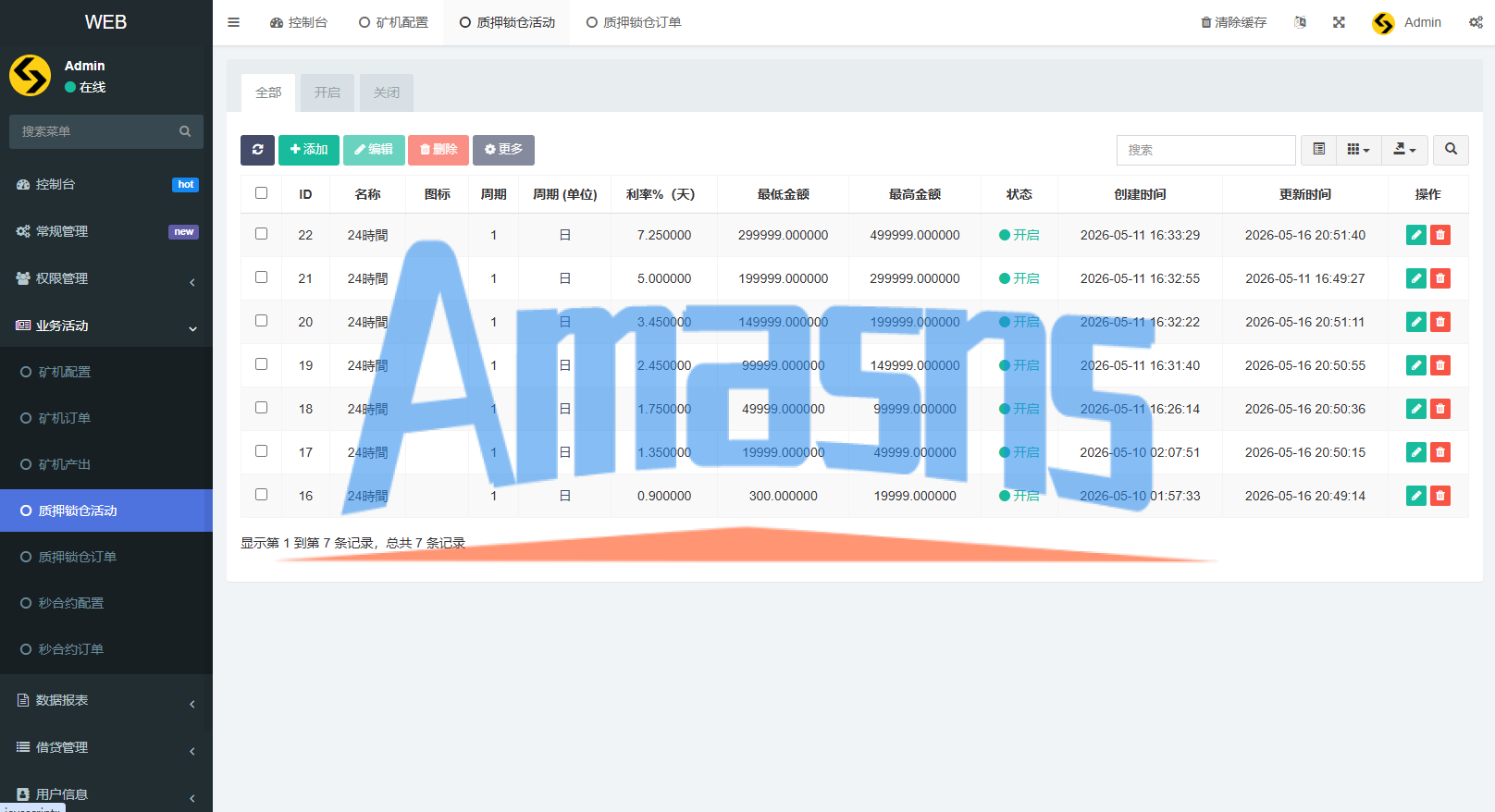This screenshot has height=812, width=1495.
Task: Click the edit pencil icon for row ID 16
Action: (x=1416, y=496)
